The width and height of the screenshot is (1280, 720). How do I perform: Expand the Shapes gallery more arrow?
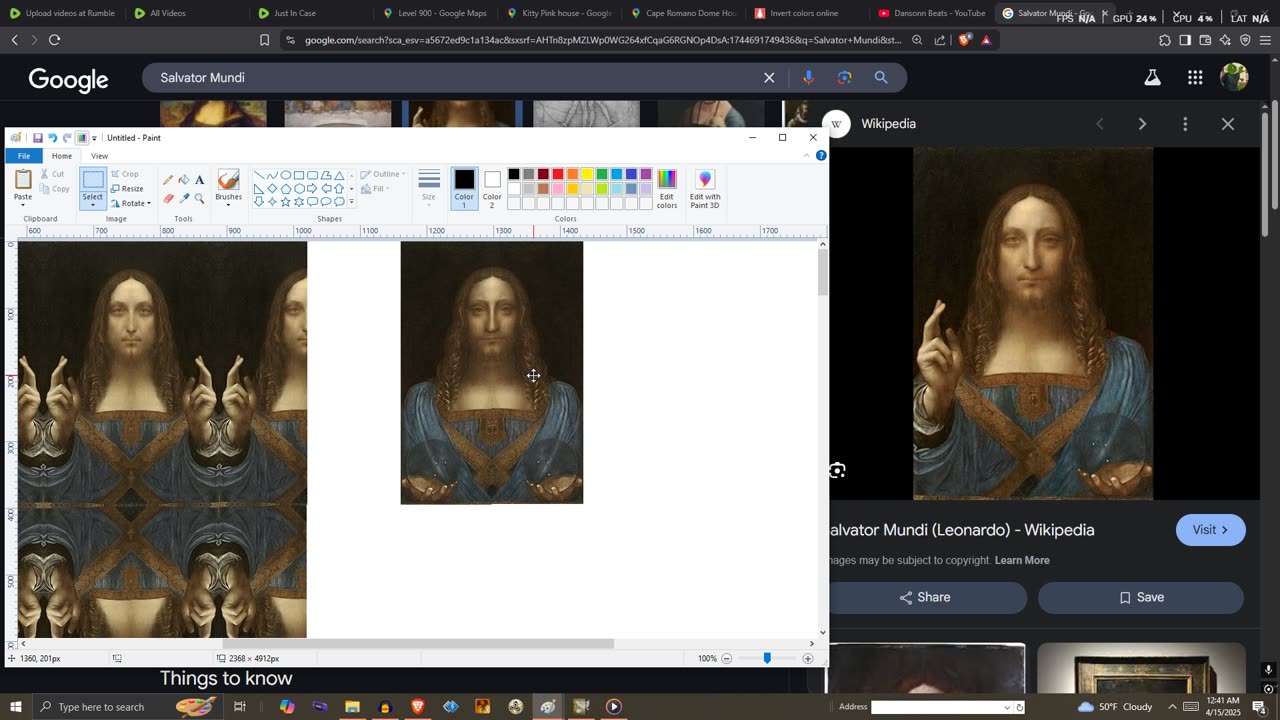point(351,201)
